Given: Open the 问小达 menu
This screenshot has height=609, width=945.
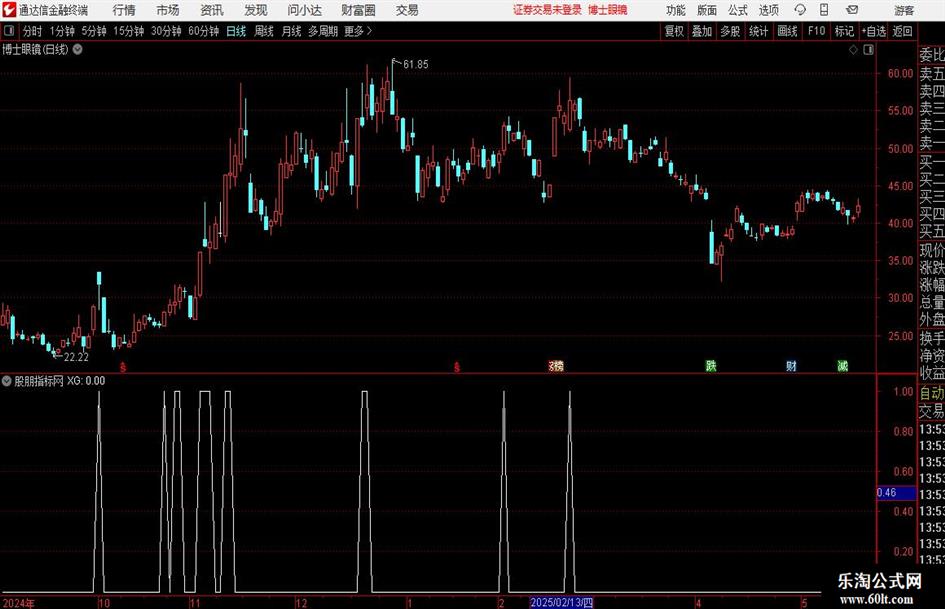Looking at the screenshot, I should click(x=304, y=10).
